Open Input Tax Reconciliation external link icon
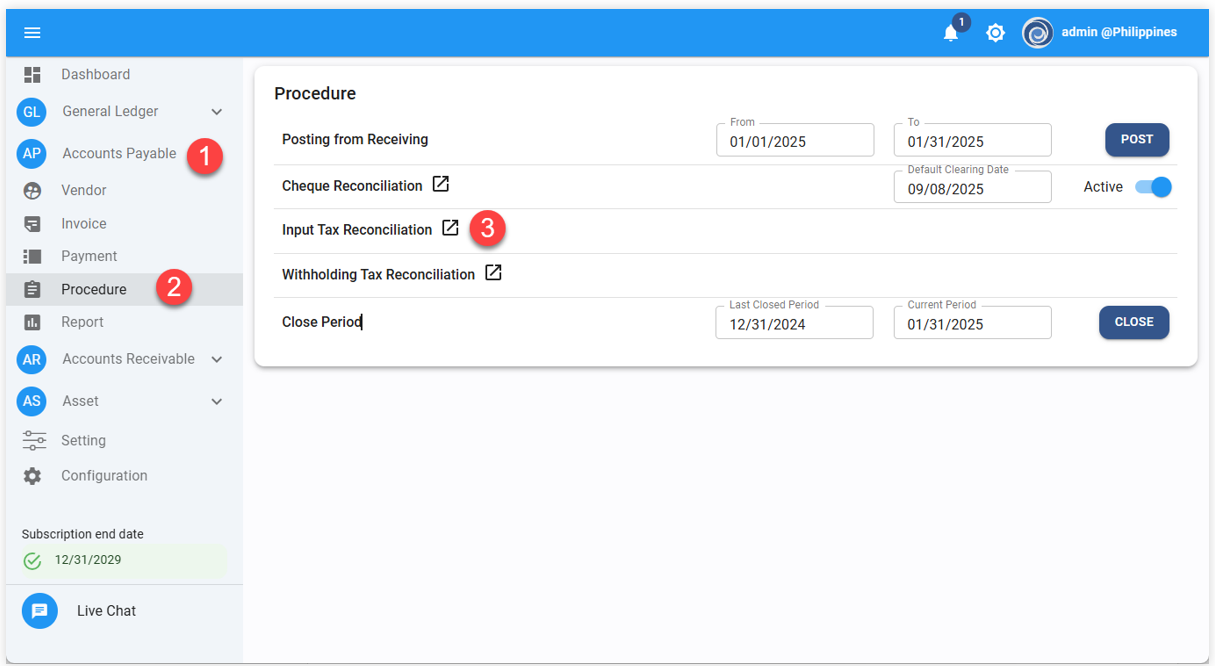The width and height of the screenshot is (1215, 666). [451, 229]
